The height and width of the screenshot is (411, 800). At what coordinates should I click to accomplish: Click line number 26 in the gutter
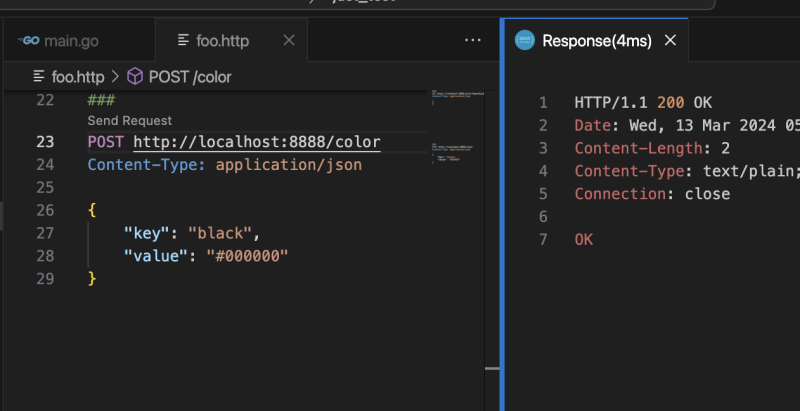[45, 210]
